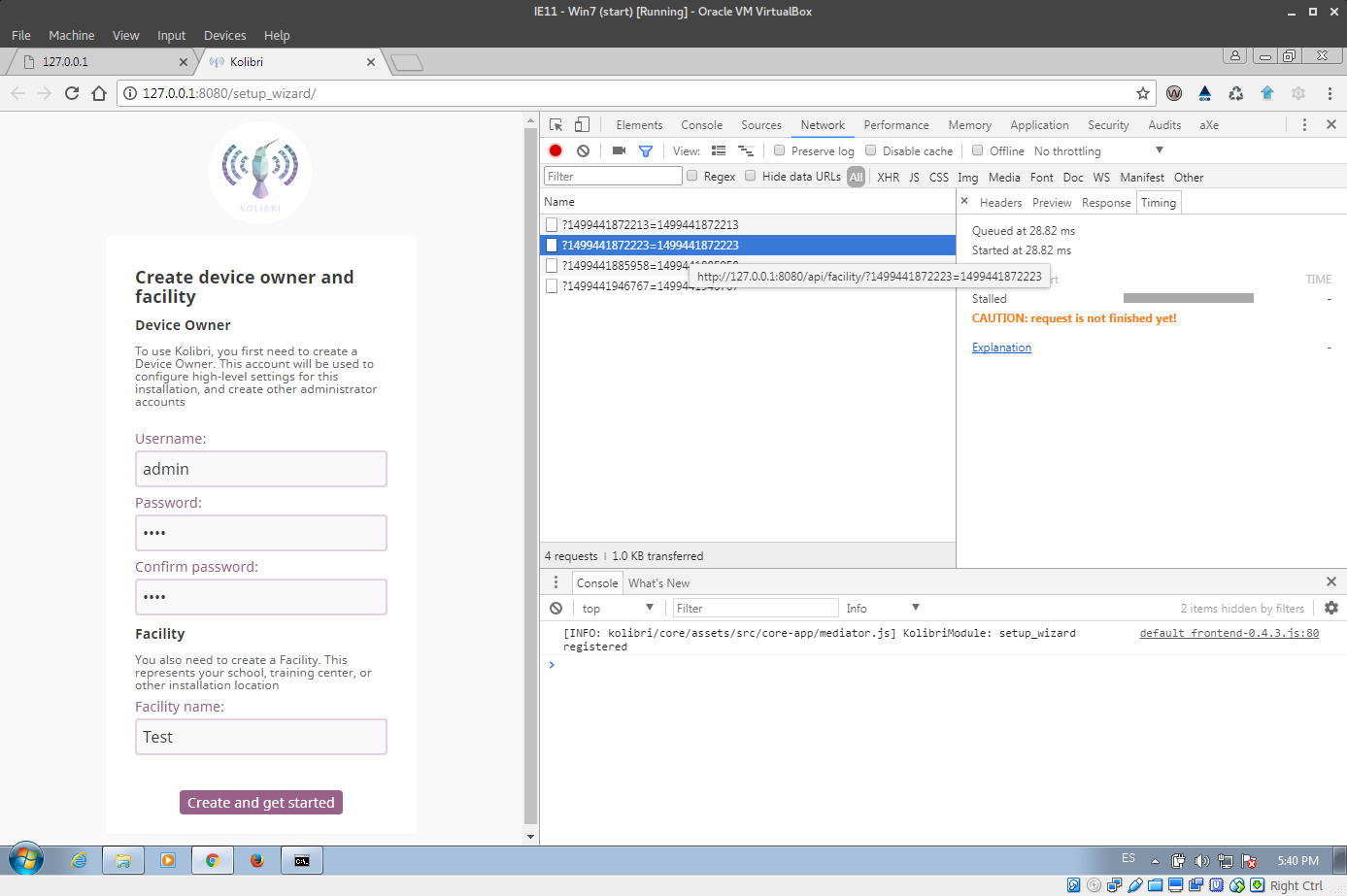Toggle the network filter funnel icon

click(646, 150)
